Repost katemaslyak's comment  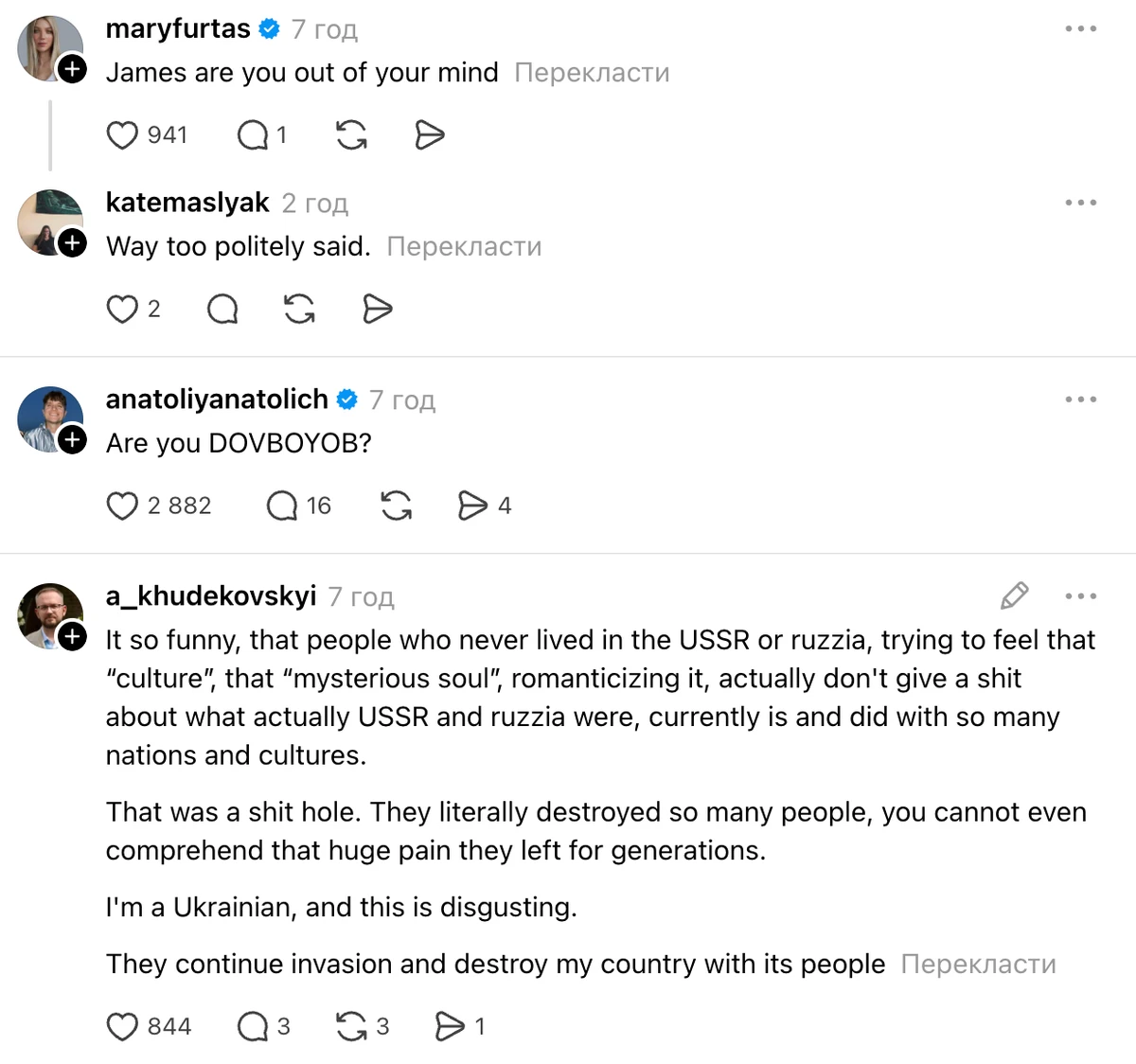coord(298,309)
